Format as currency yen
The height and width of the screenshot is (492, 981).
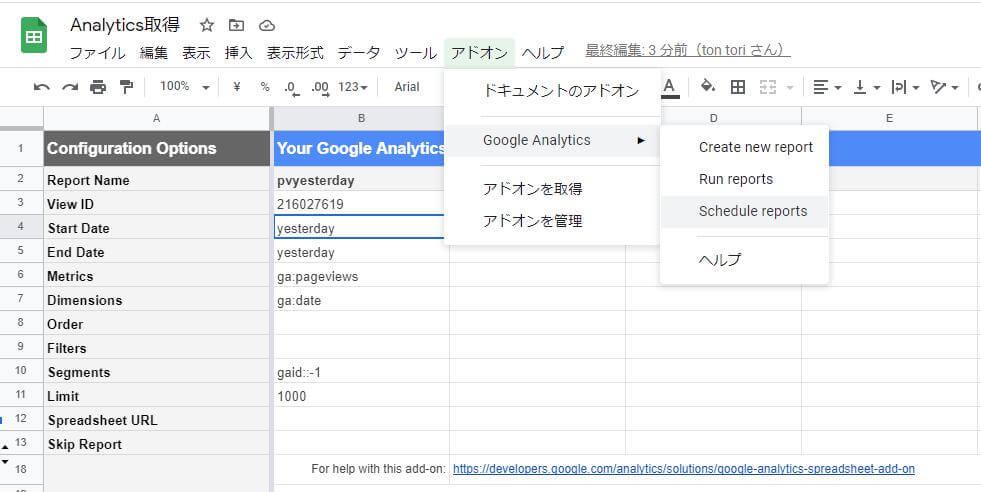click(x=236, y=87)
